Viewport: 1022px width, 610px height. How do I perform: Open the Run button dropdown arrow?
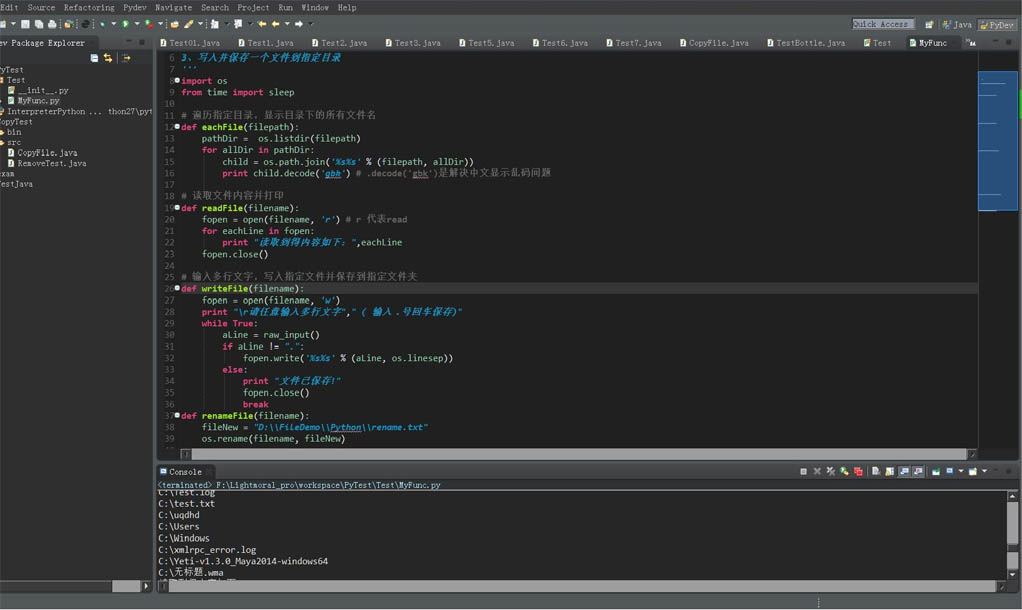(x=137, y=24)
